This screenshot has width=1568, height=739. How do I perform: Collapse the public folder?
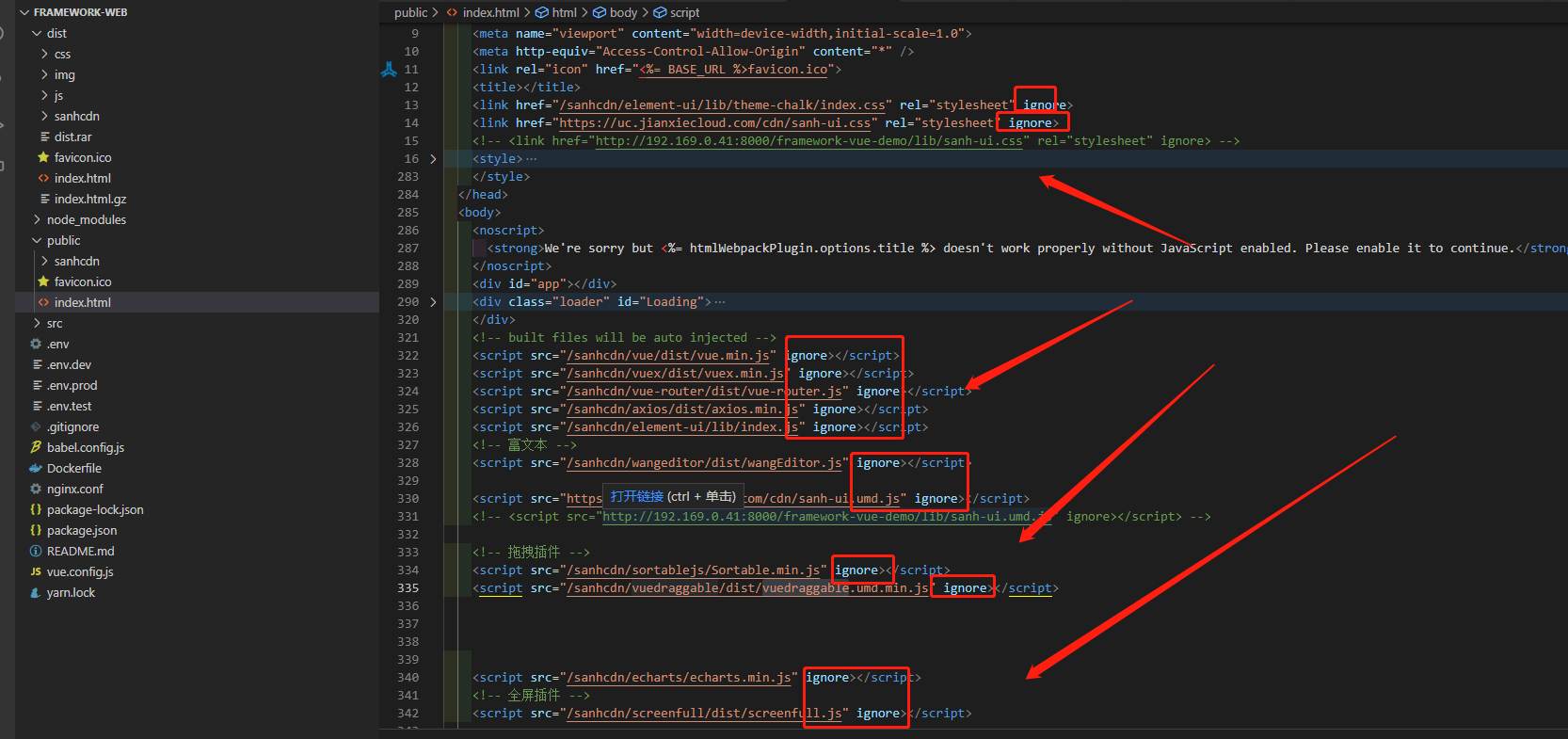(x=37, y=241)
